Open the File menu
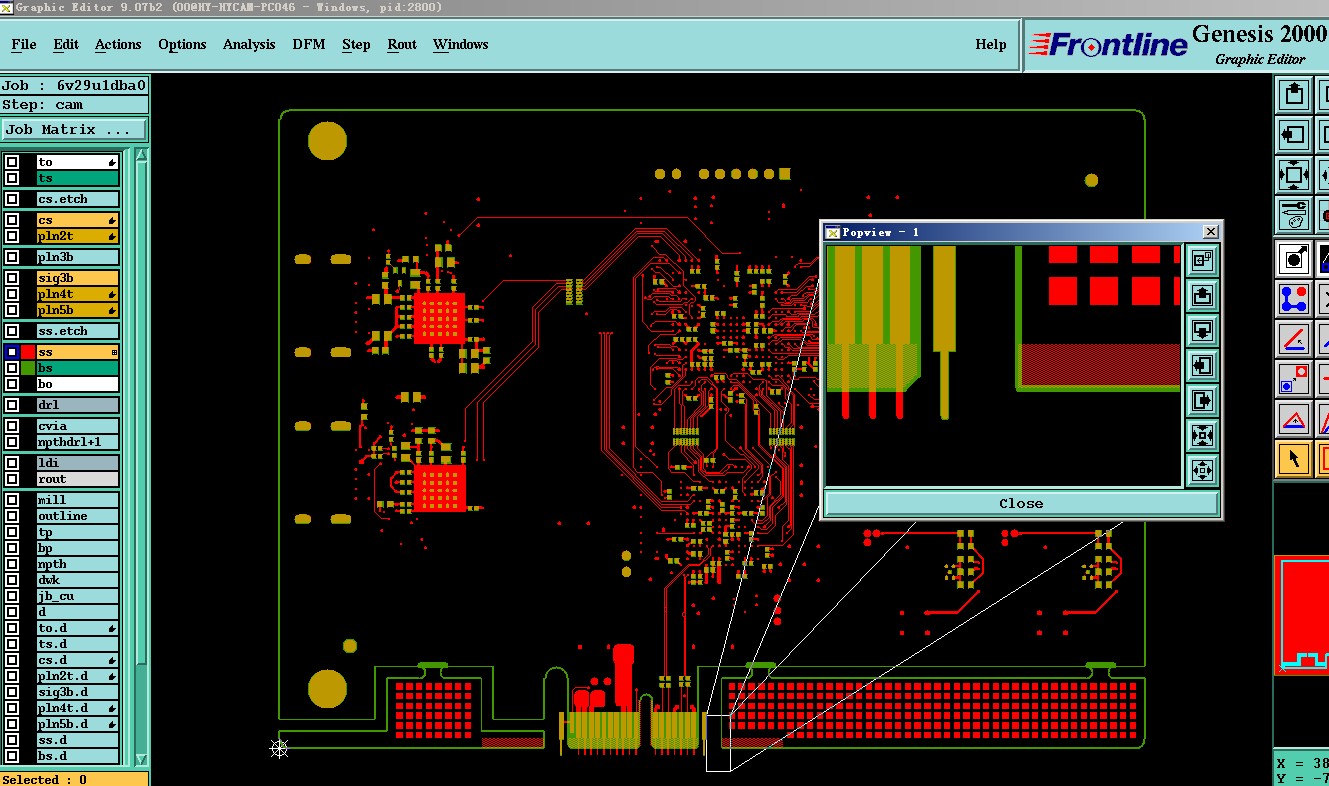1329x786 pixels. click(24, 44)
